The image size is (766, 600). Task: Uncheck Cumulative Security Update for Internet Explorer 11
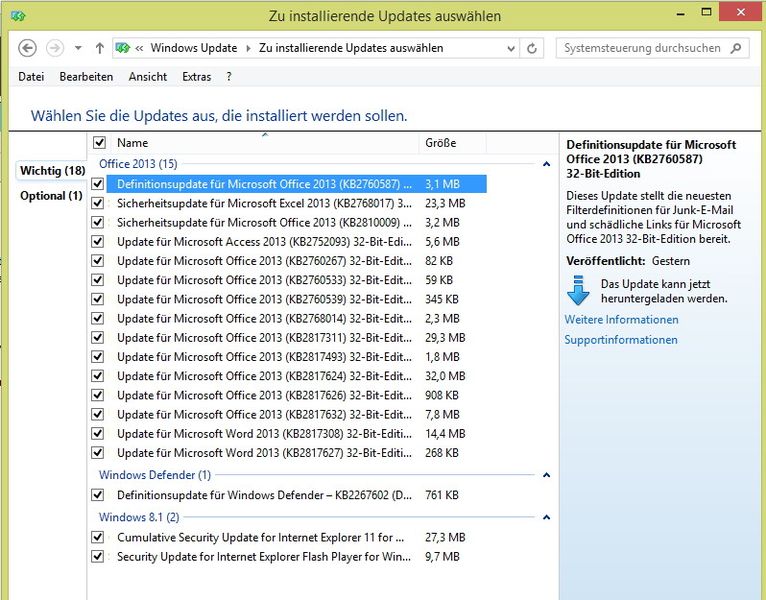(98, 537)
